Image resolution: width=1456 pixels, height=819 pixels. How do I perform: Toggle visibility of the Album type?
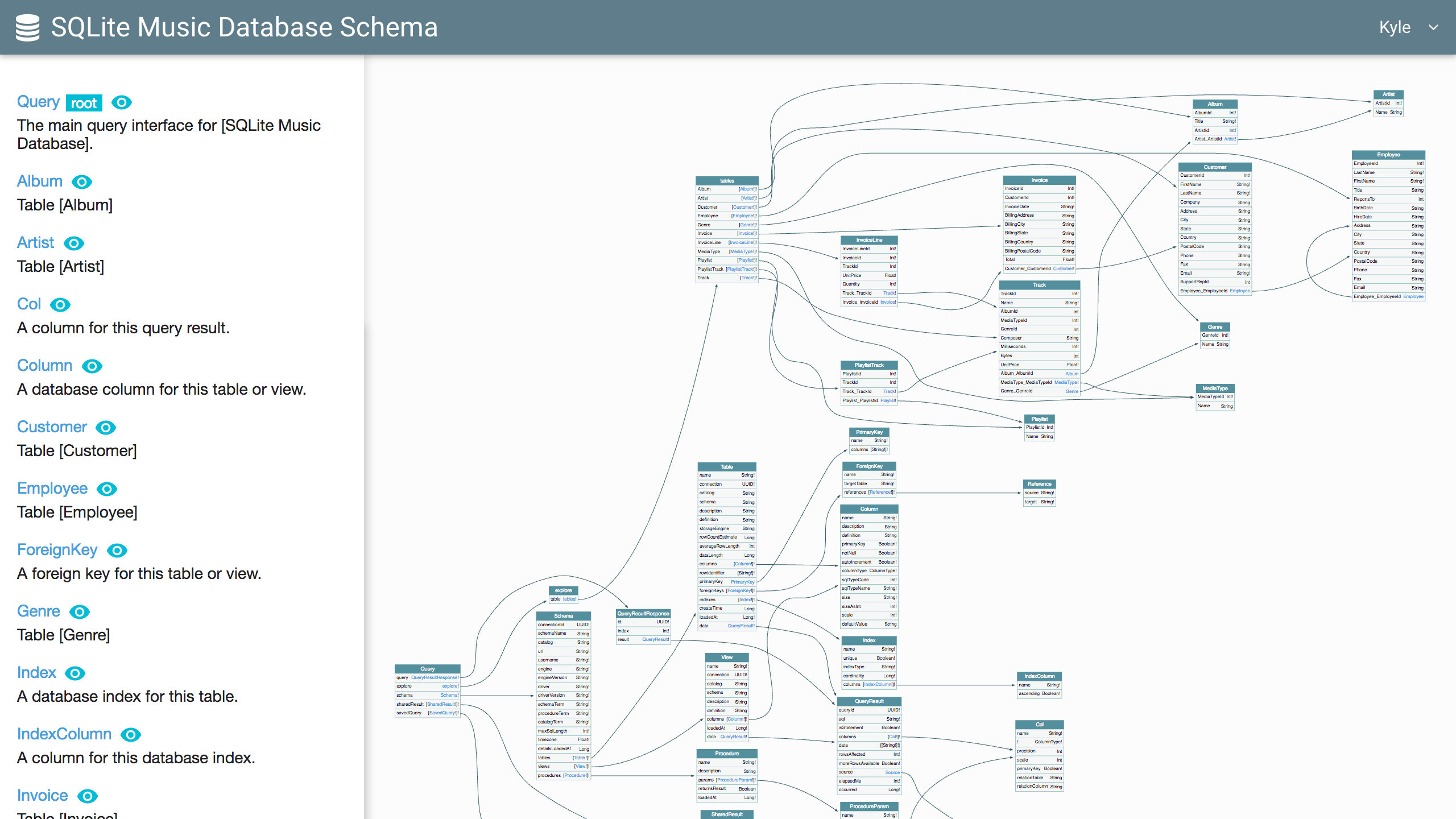(x=82, y=182)
